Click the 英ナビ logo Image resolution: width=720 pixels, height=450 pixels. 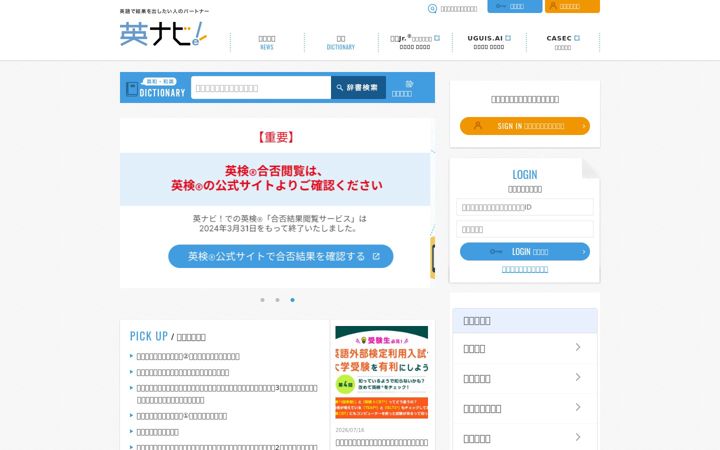click(x=163, y=34)
